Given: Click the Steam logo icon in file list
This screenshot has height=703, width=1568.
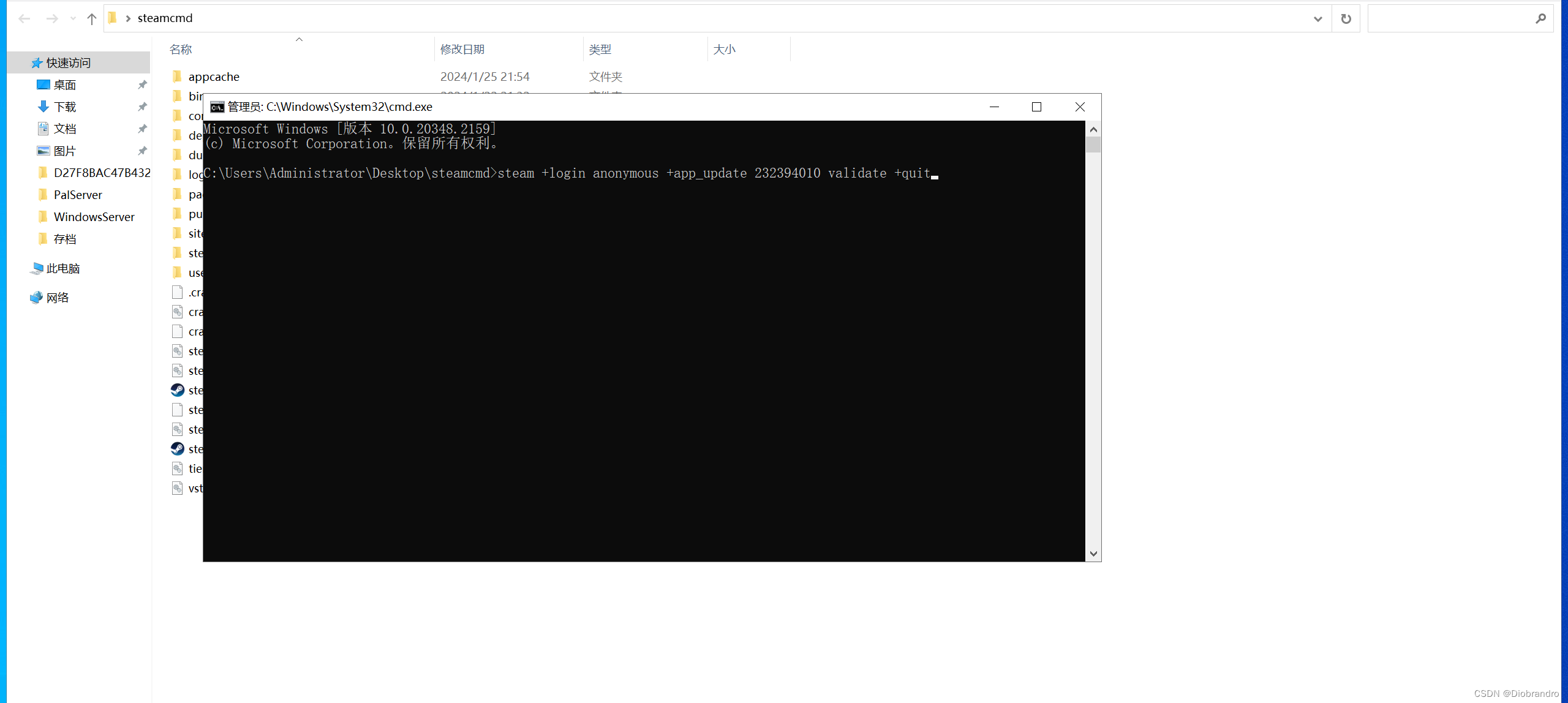Looking at the screenshot, I should pos(178,390).
